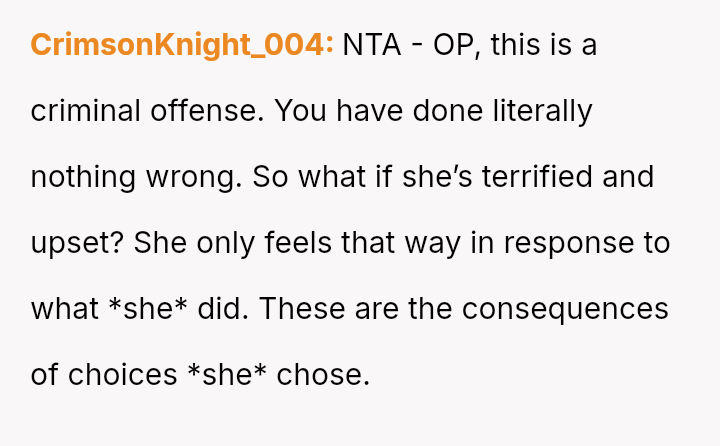Click the word "wrong" in the comment
This screenshot has width=720, height=446.
click(189, 177)
